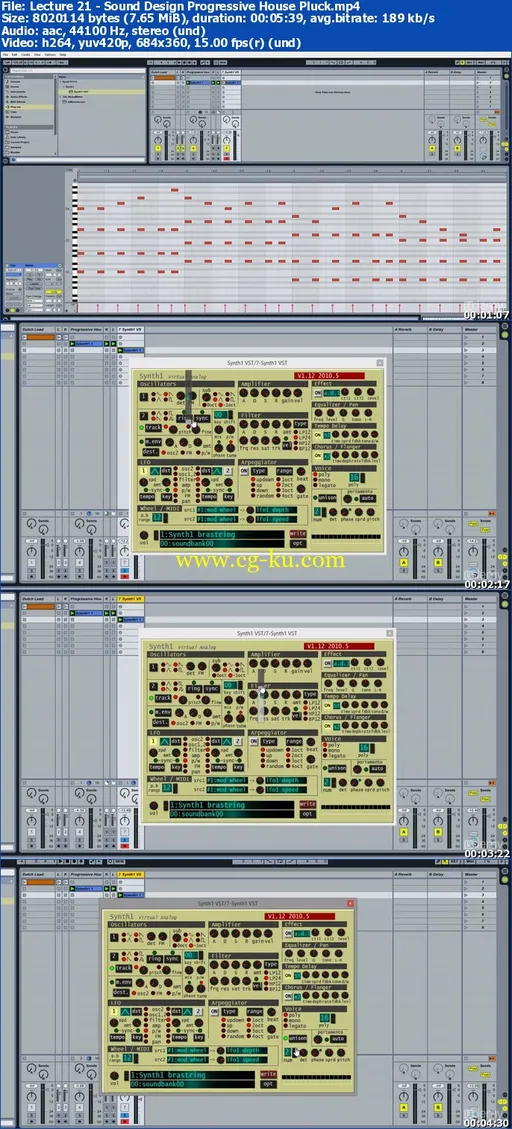The width and height of the screenshot is (512, 1129).
Task: Toggle oscillator track button, frame 00:03:22
Action: (163, 698)
